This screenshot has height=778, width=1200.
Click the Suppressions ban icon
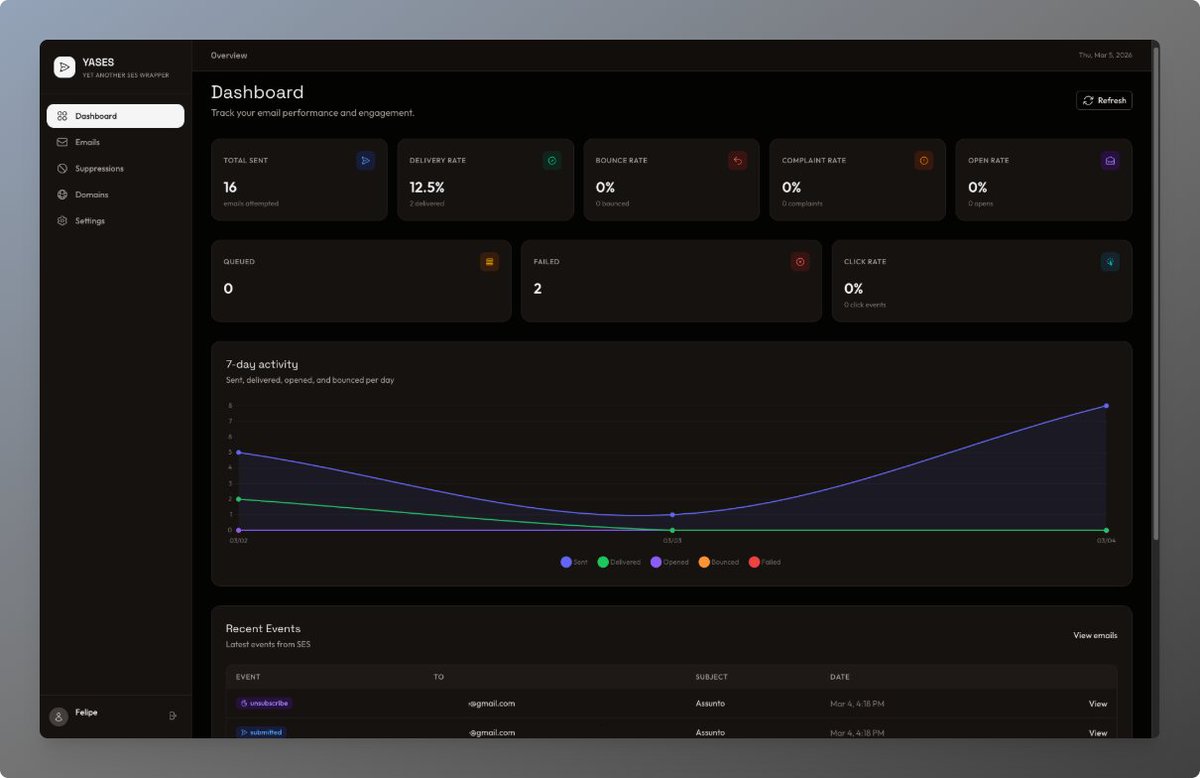pyautogui.click(x=62, y=168)
